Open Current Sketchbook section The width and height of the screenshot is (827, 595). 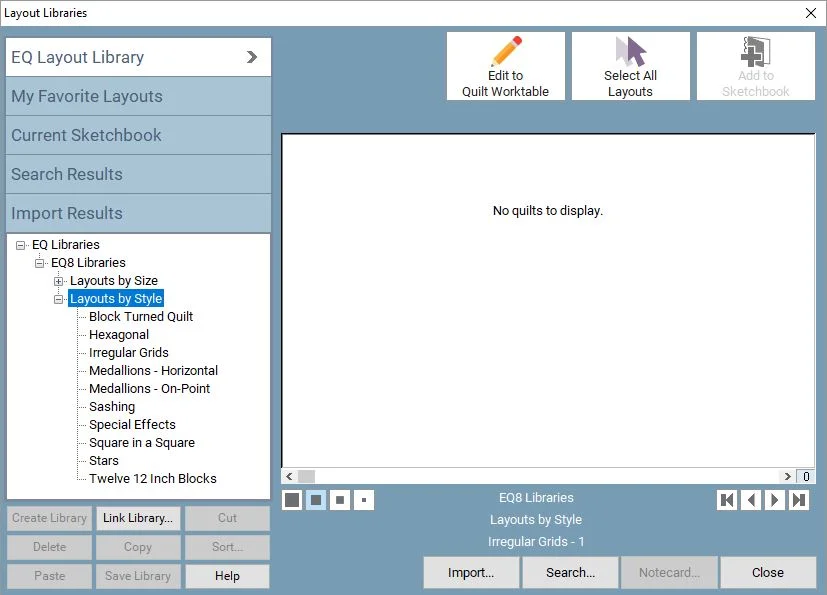tap(138, 135)
